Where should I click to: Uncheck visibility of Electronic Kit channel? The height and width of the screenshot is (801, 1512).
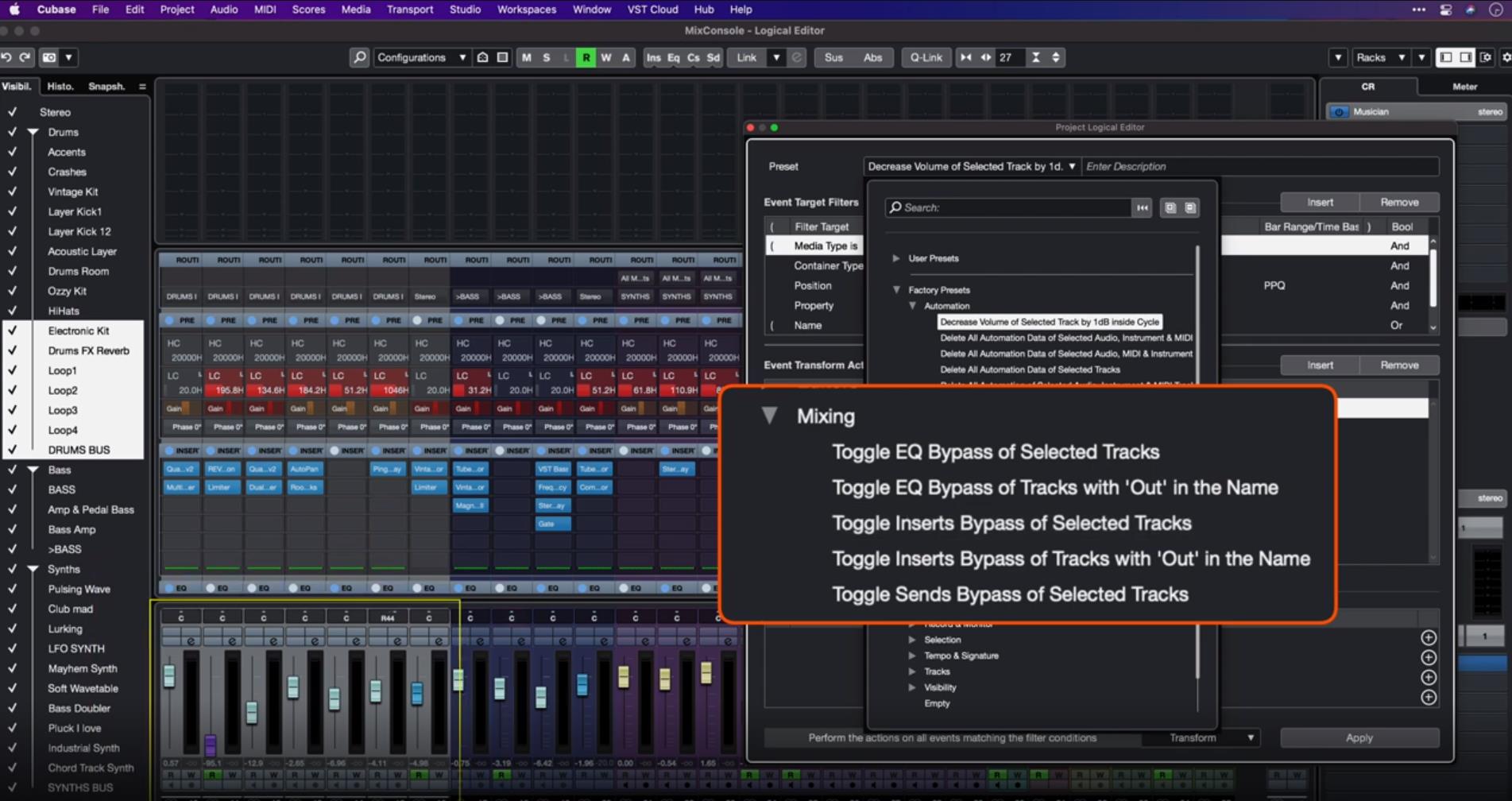pos(12,331)
